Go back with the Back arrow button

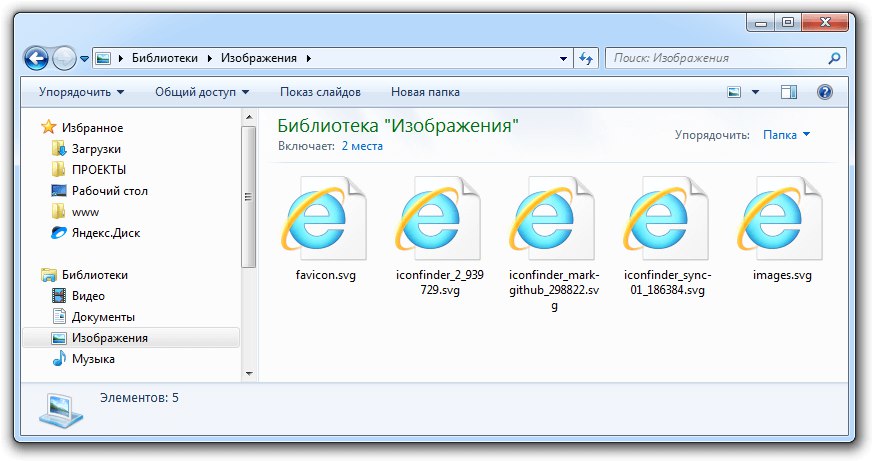[36, 58]
